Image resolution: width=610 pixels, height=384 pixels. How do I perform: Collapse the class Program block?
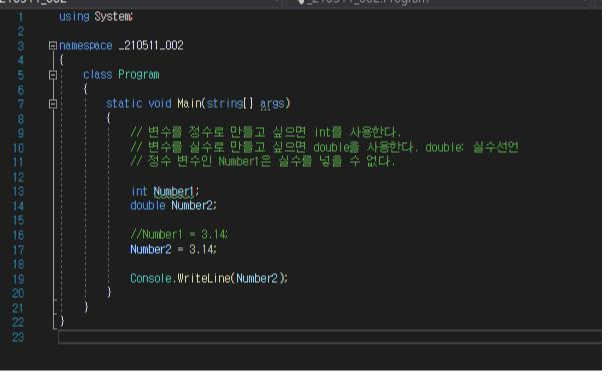(53, 75)
